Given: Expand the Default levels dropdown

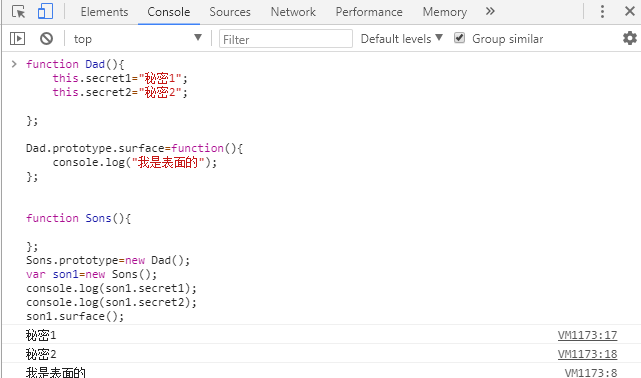Looking at the screenshot, I should pos(401,39).
